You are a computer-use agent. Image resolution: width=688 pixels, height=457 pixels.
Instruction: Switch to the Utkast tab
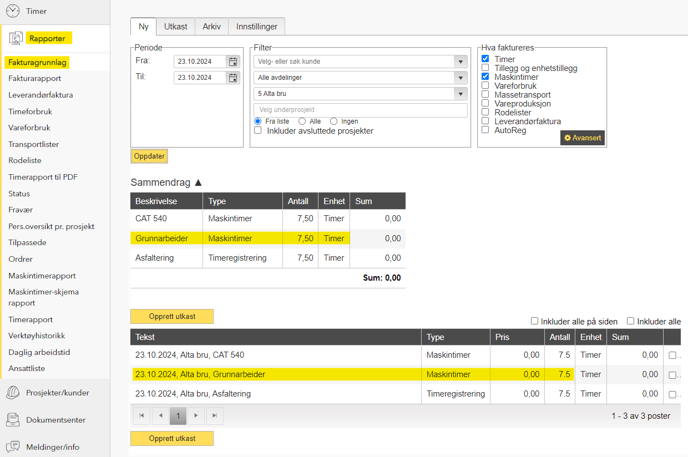point(176,27)
